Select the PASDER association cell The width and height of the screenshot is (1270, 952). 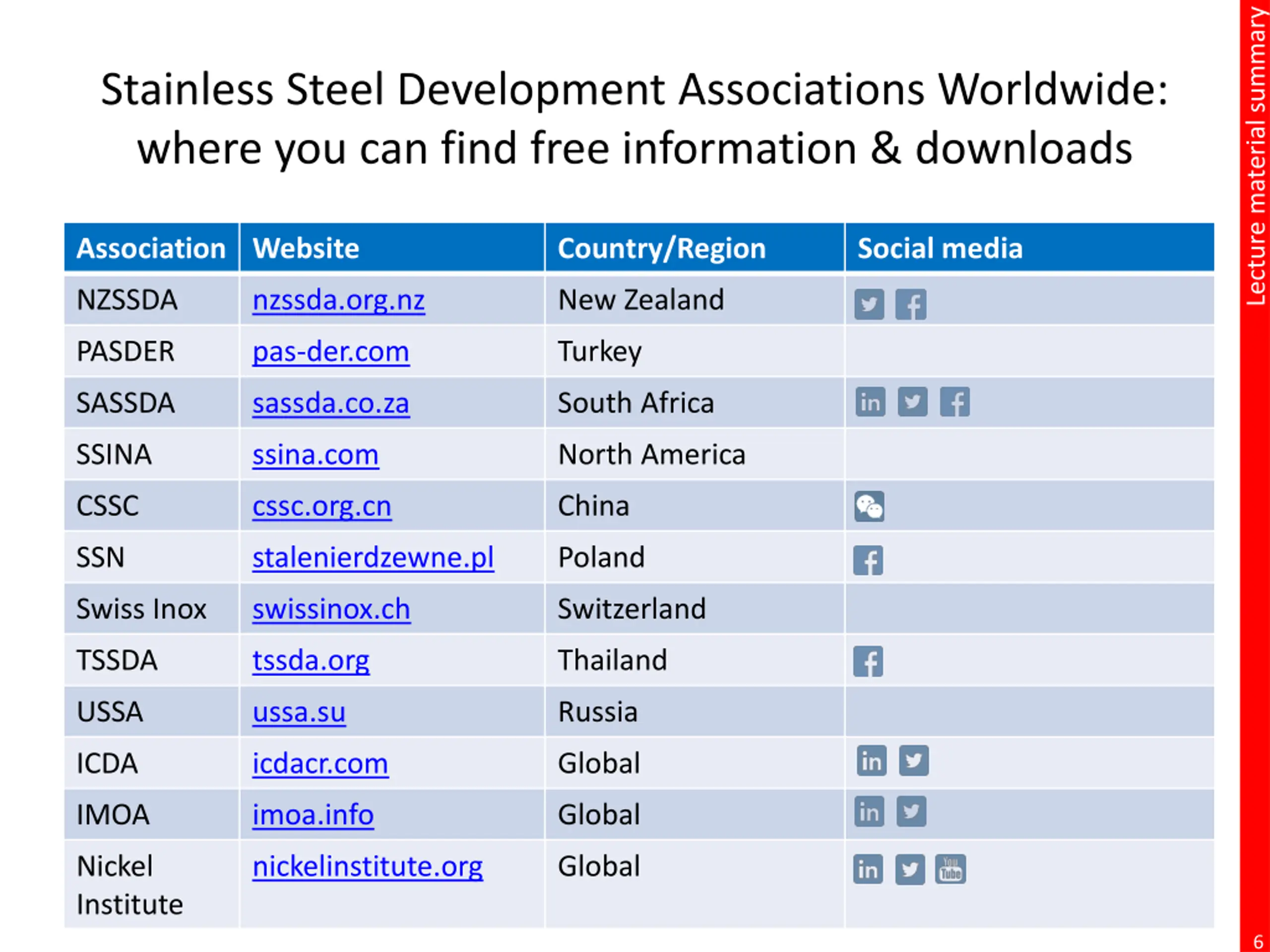click(x=152, y=352)
